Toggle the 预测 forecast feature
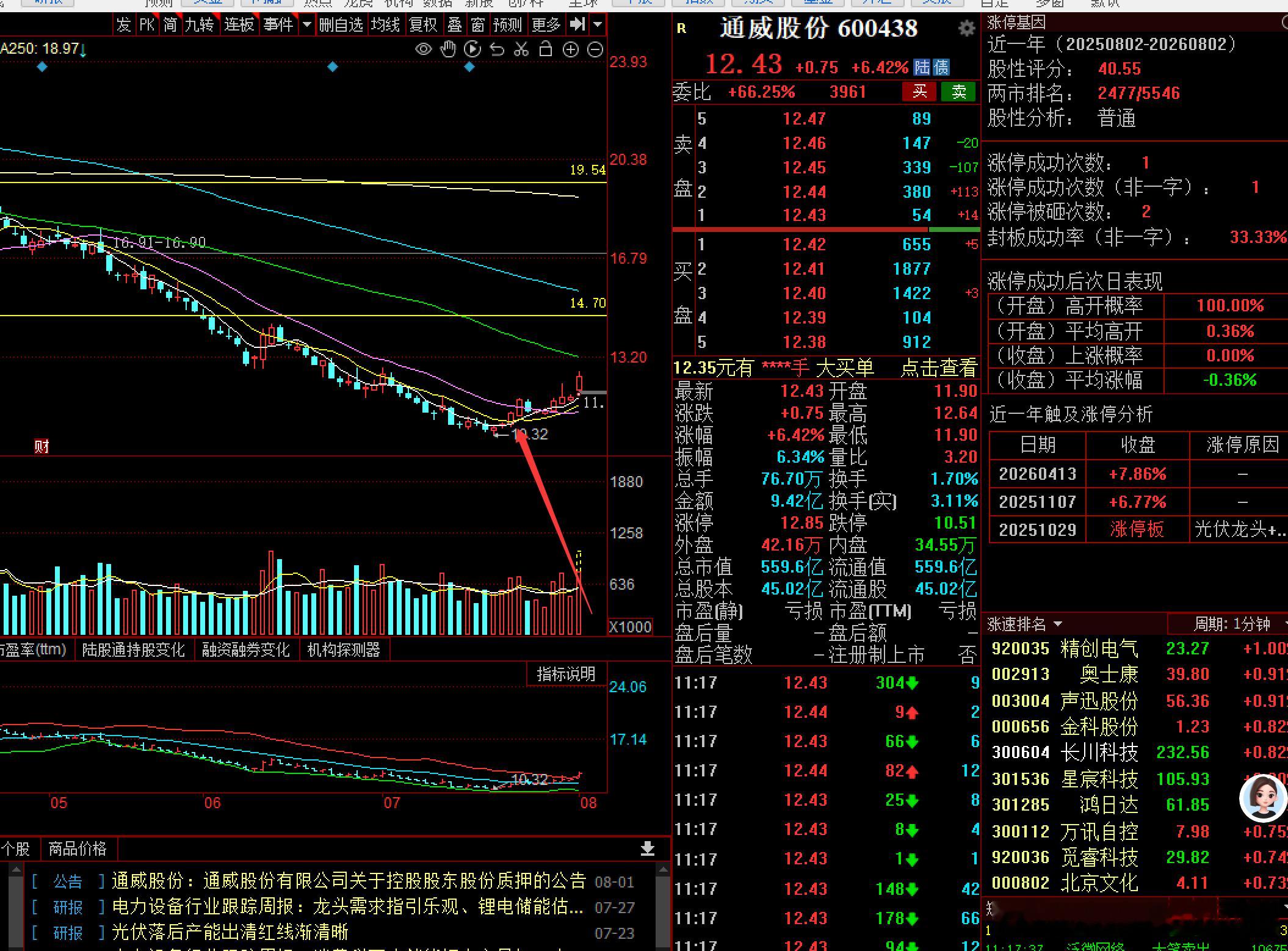Image resolution: width=1288 pixels, height=951 pixels. (x=508, y=24)
